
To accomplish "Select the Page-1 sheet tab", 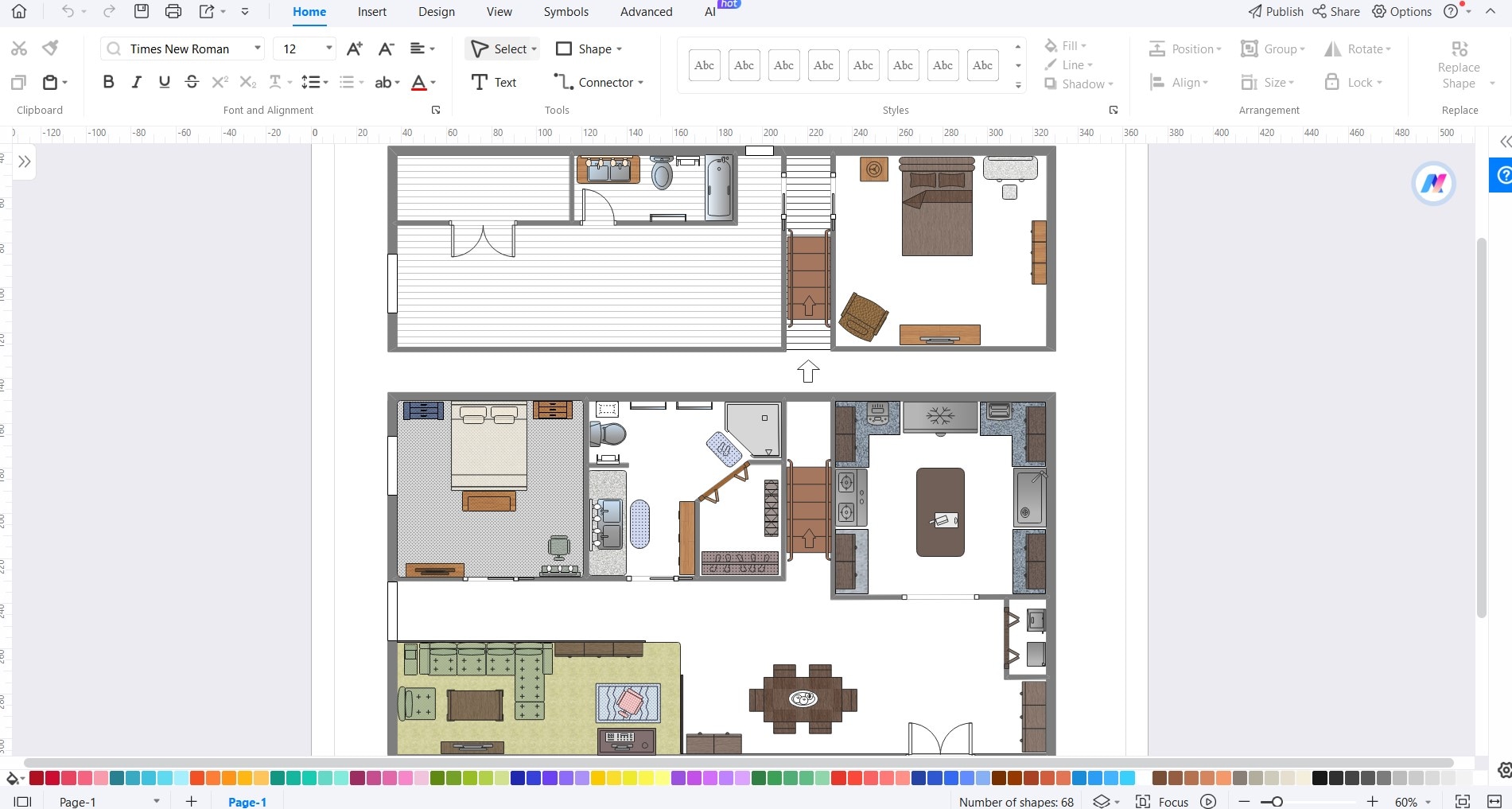I will coord(247,802).
